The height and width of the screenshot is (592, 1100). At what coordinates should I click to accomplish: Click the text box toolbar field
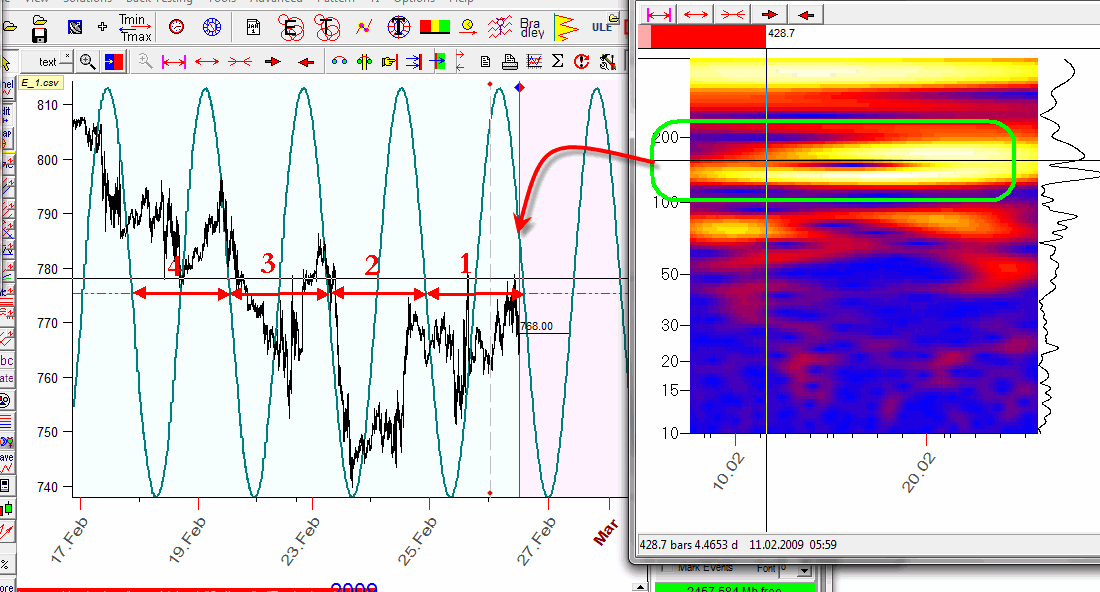coord(47,62)
